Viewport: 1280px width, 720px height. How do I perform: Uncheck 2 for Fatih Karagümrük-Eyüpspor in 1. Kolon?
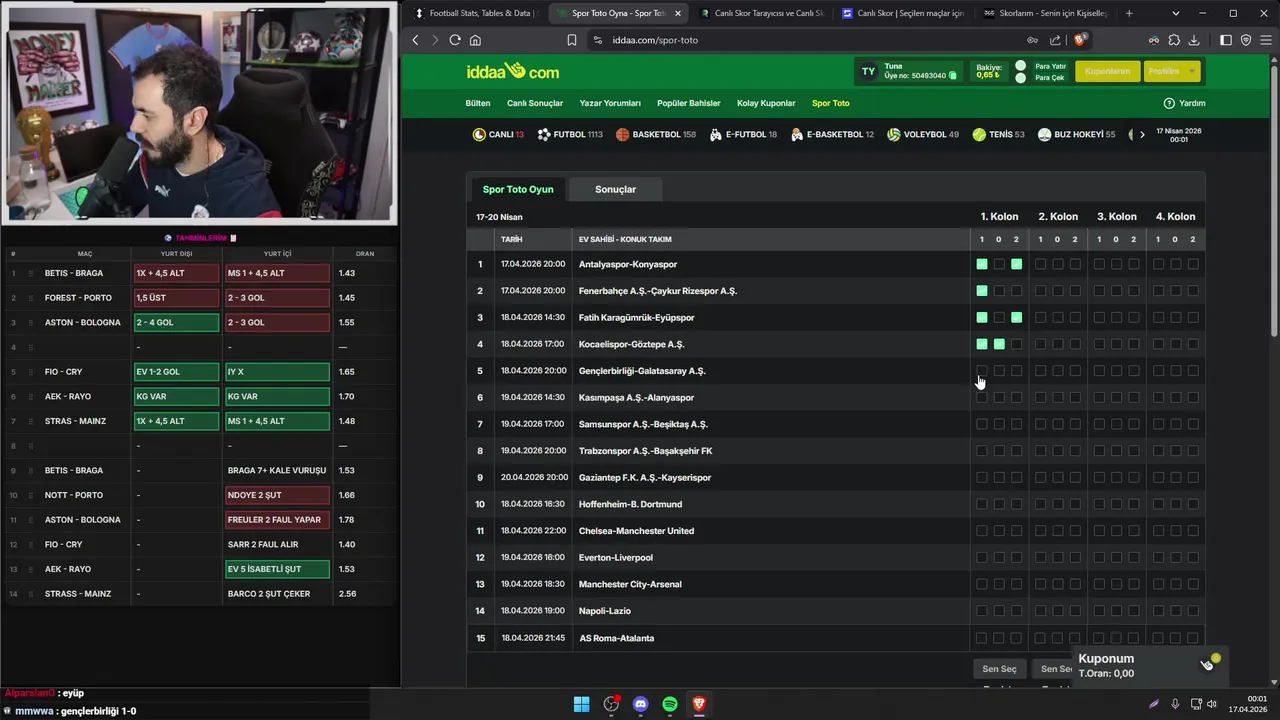(x=1016, y=317)
